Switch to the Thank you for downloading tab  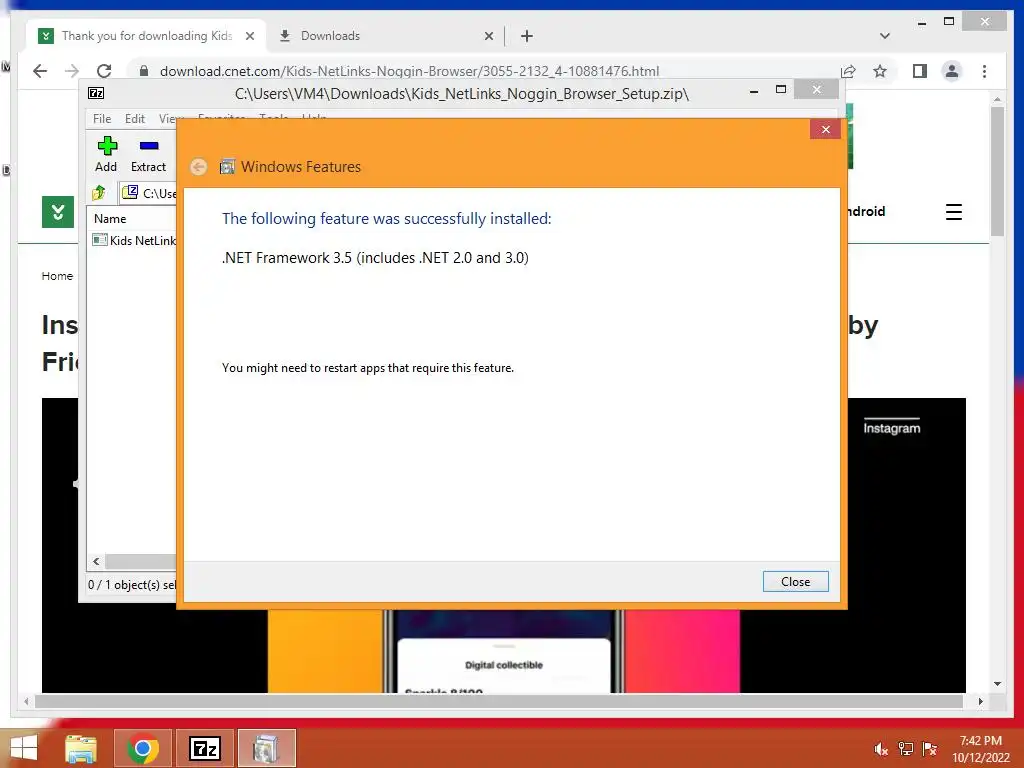pyautogui.click(x=146, y=36)
